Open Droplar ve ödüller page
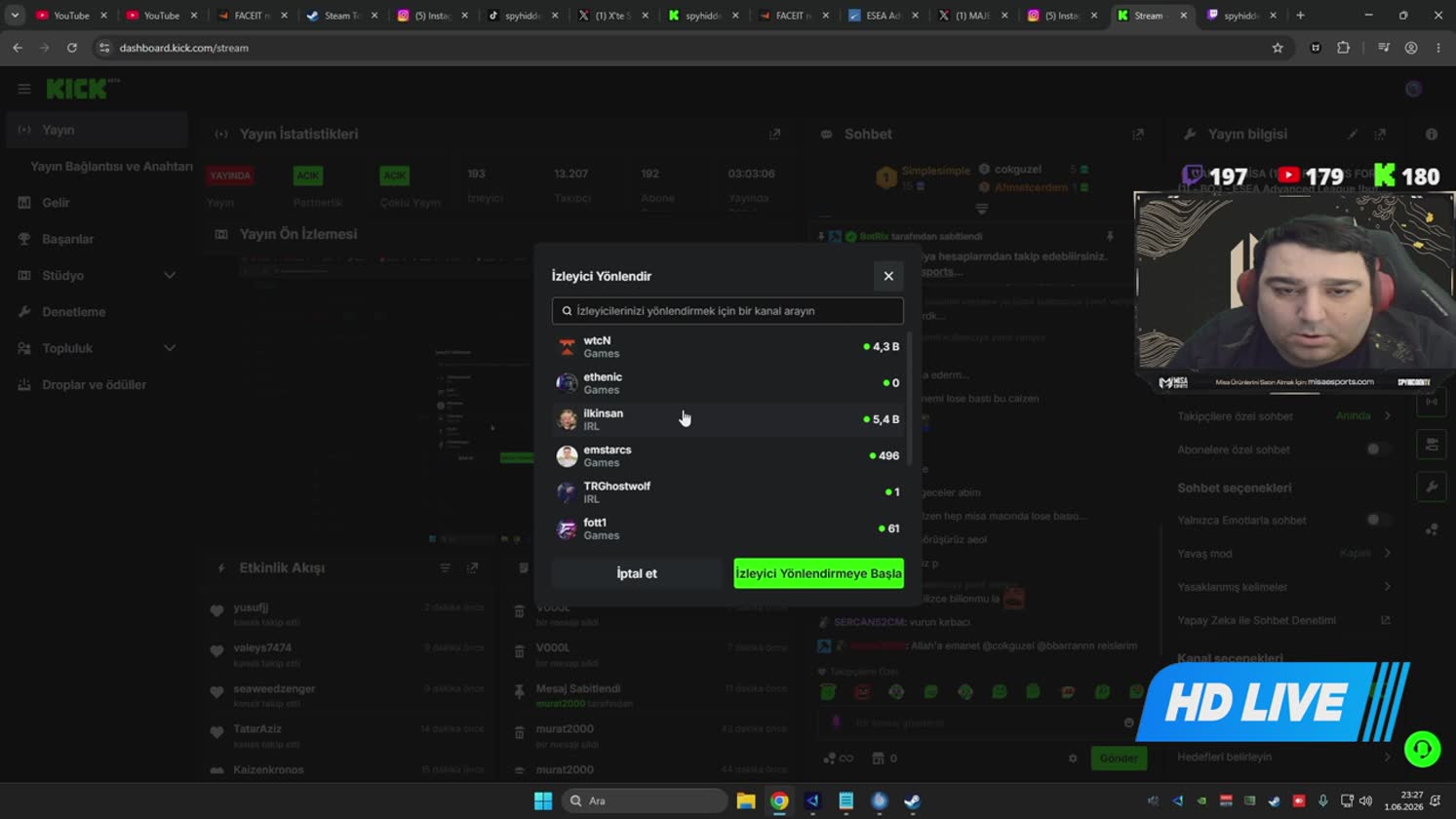Image resolution: width=1456 pixels, height=819 pixels. (x=97, y=385)
